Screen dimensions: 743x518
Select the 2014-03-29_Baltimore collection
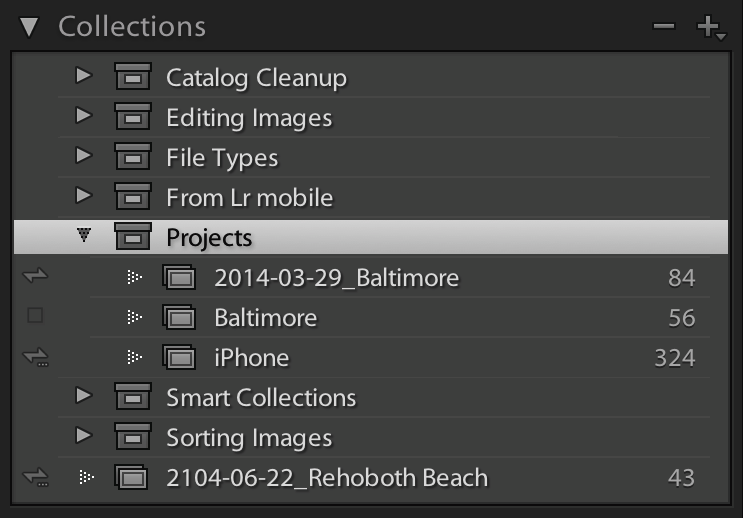(x=336, y=277)
